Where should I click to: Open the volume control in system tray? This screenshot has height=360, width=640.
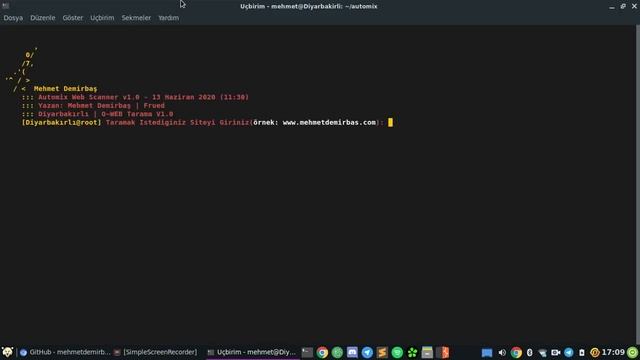pyautogui.click(x=502, y=352)
